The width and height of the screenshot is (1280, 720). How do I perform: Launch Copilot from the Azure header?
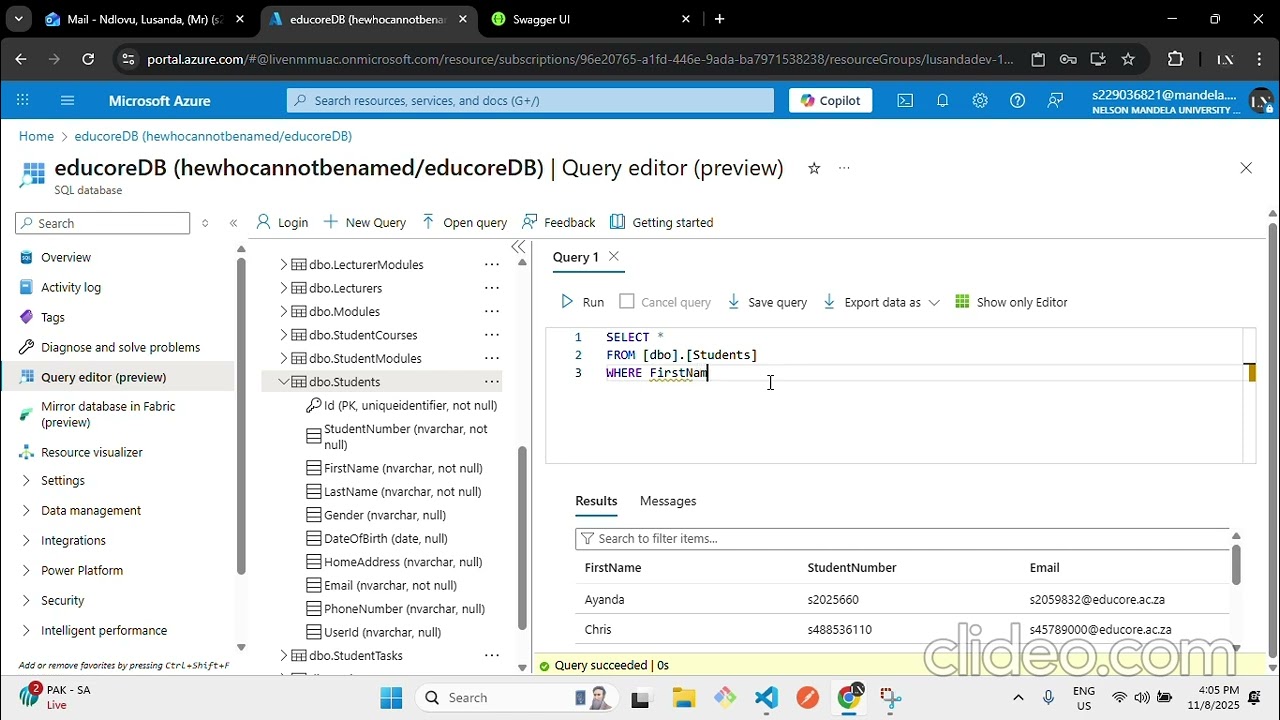coord(830,100)
